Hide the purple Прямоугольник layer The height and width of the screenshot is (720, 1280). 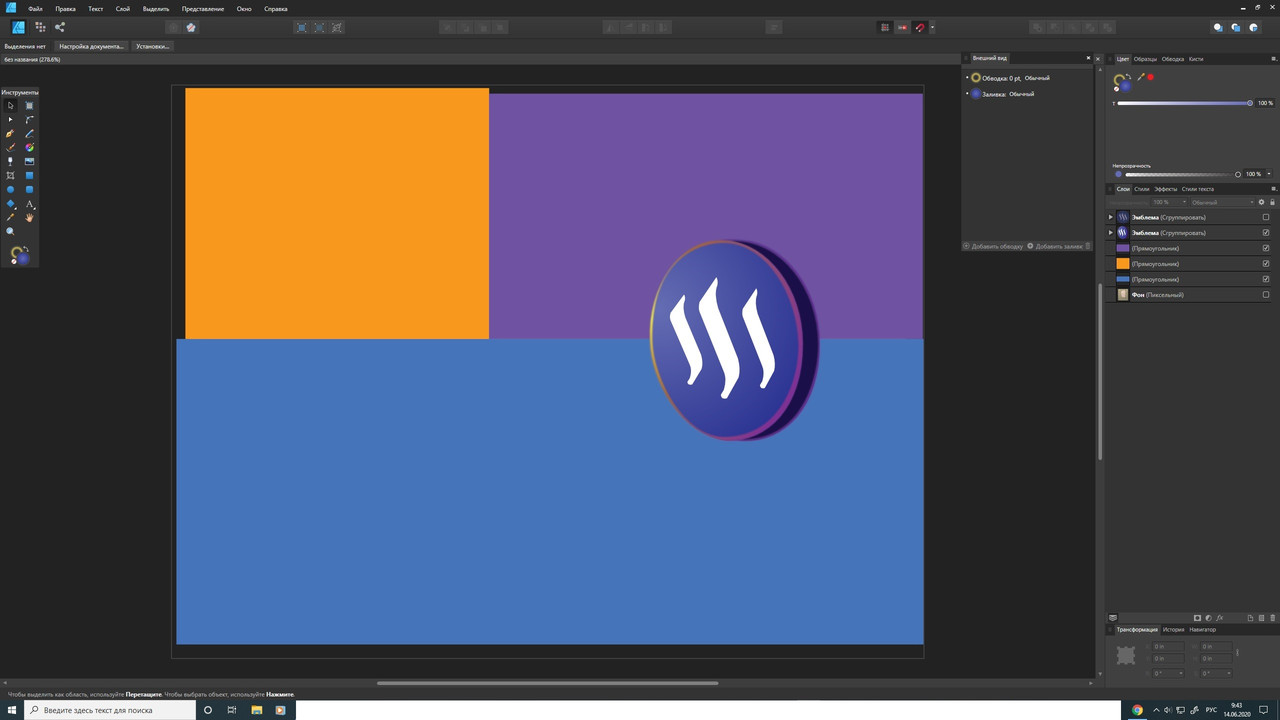[1266, 248]
